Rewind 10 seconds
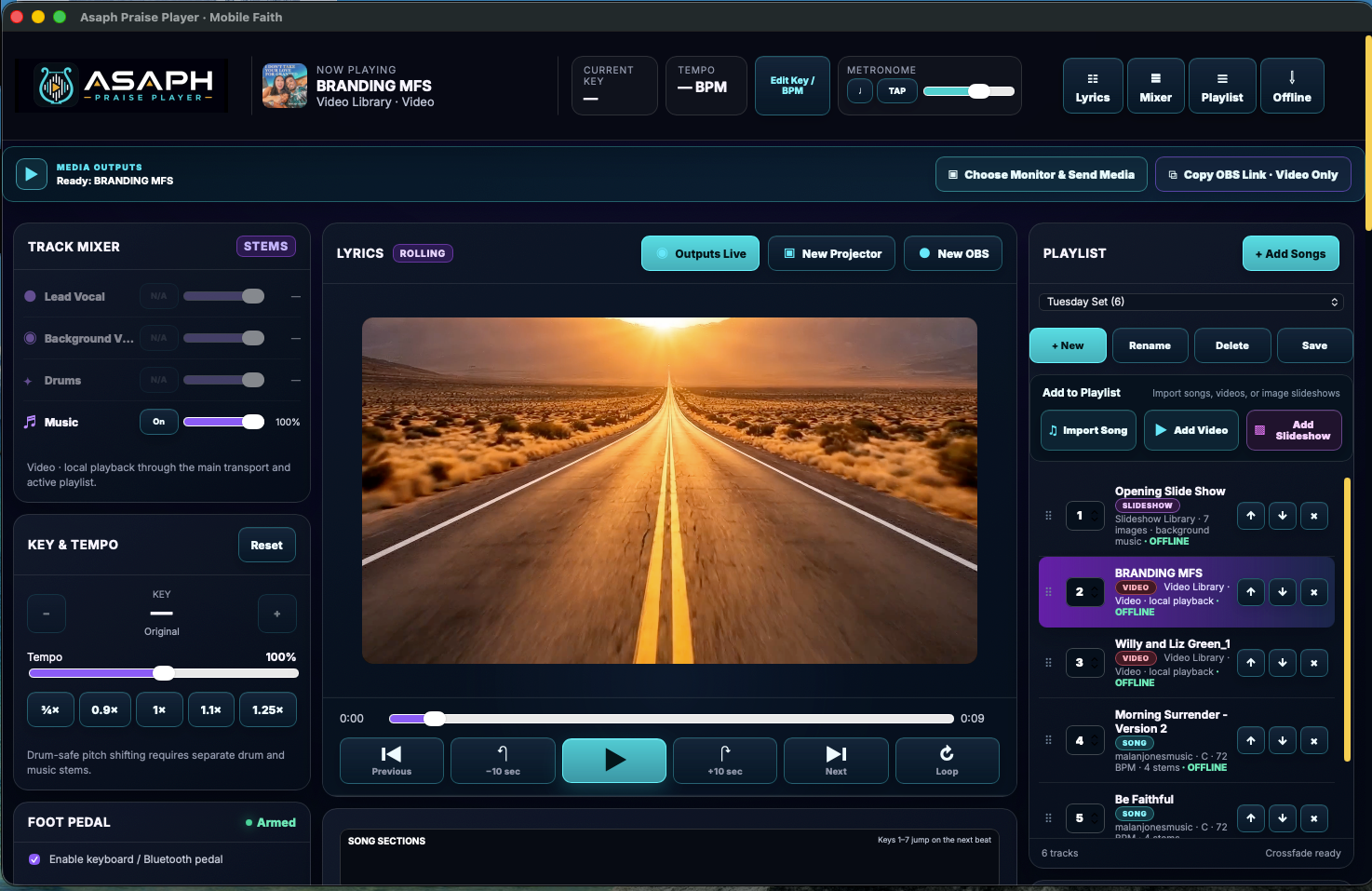This screenshot has height=891, width=1372. (503, 761)
